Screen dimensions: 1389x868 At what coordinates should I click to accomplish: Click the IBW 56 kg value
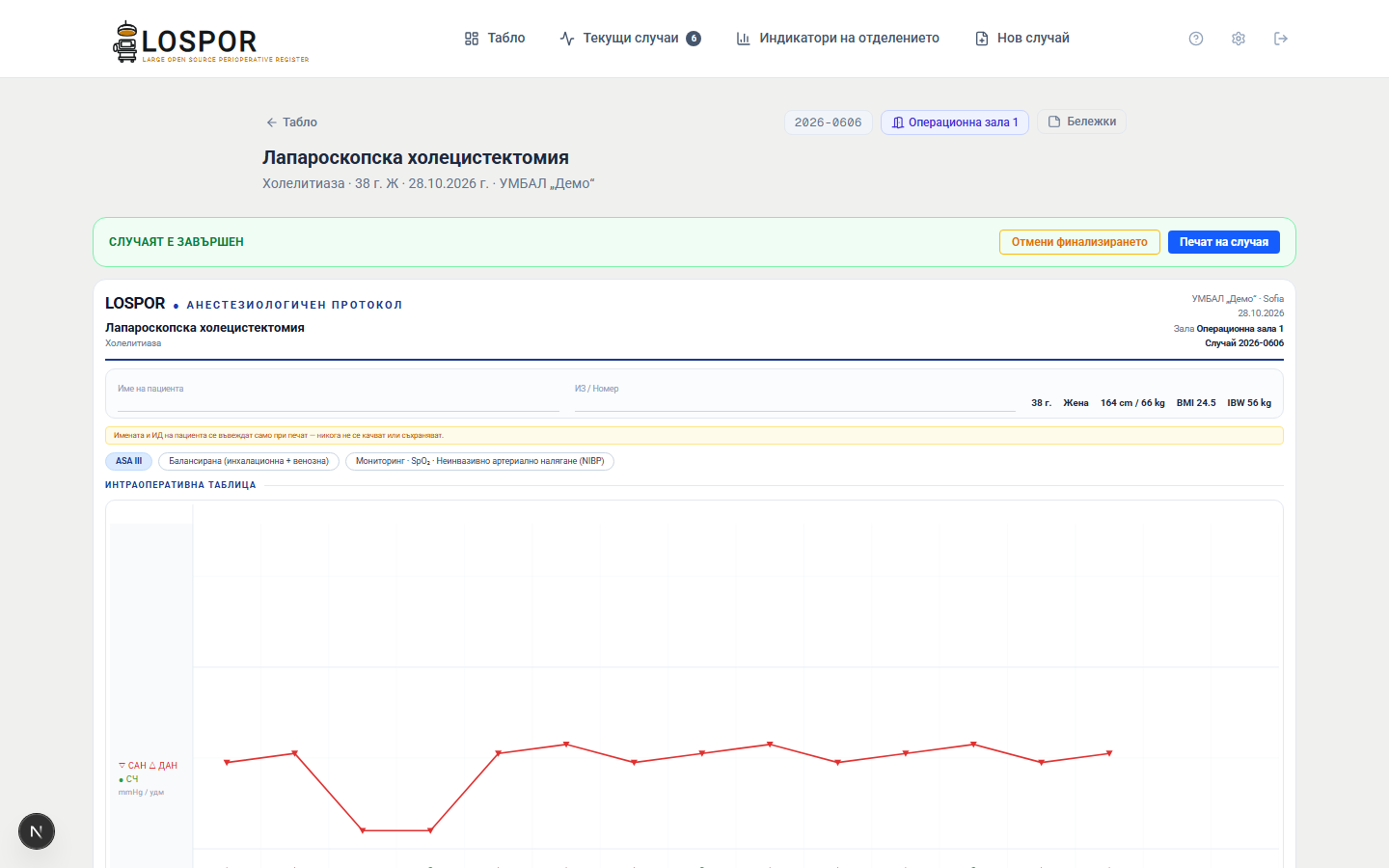tap(1249, 403)
